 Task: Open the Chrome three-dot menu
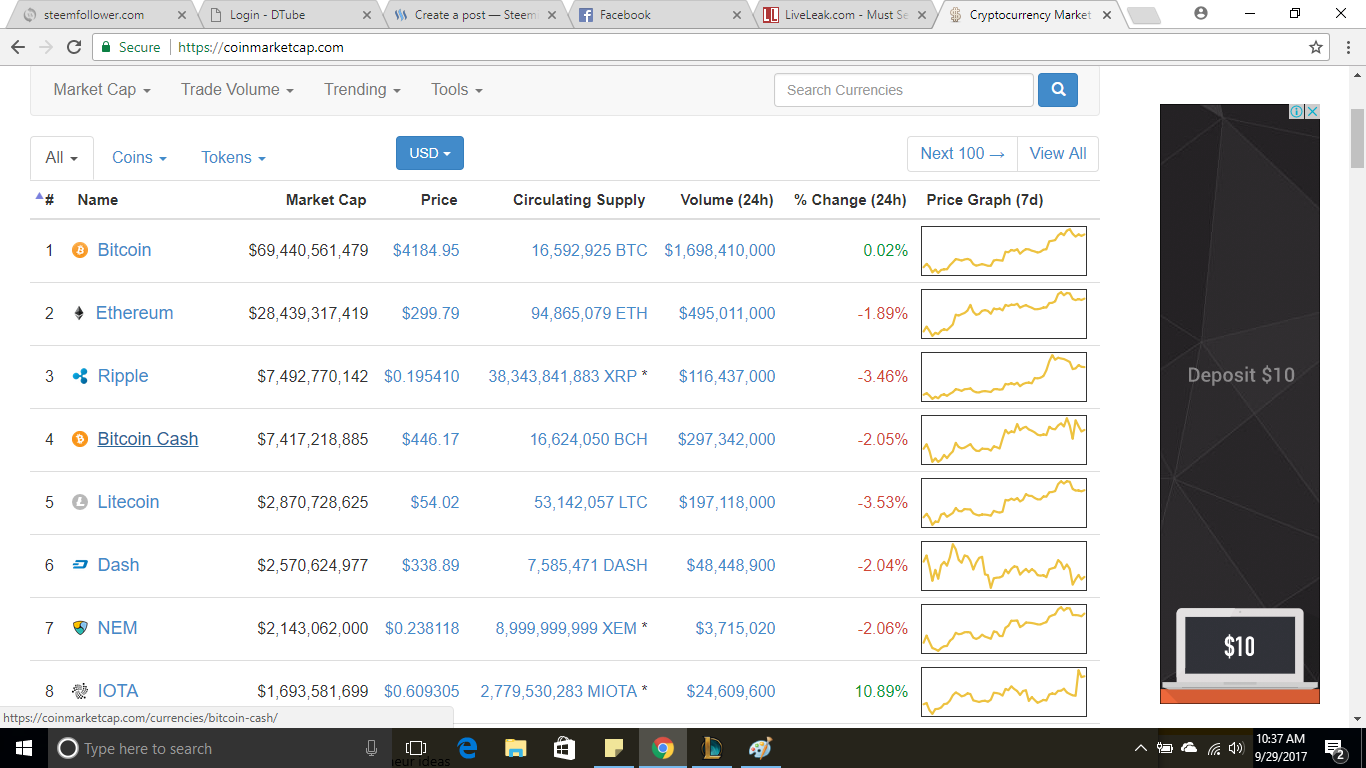[x=1347, y=47]
